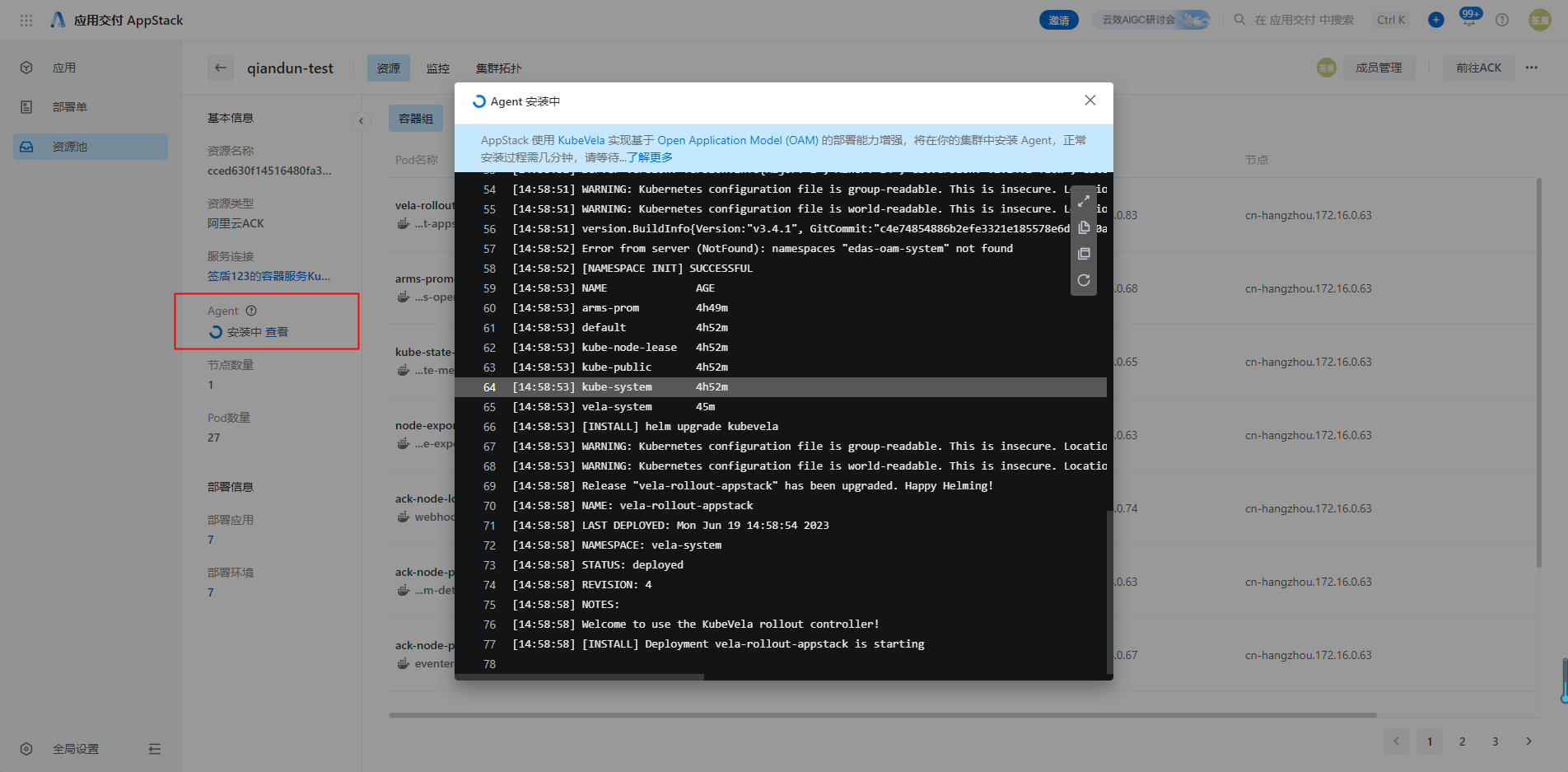Go to pagination page 2

click(x=1463, y=742)
